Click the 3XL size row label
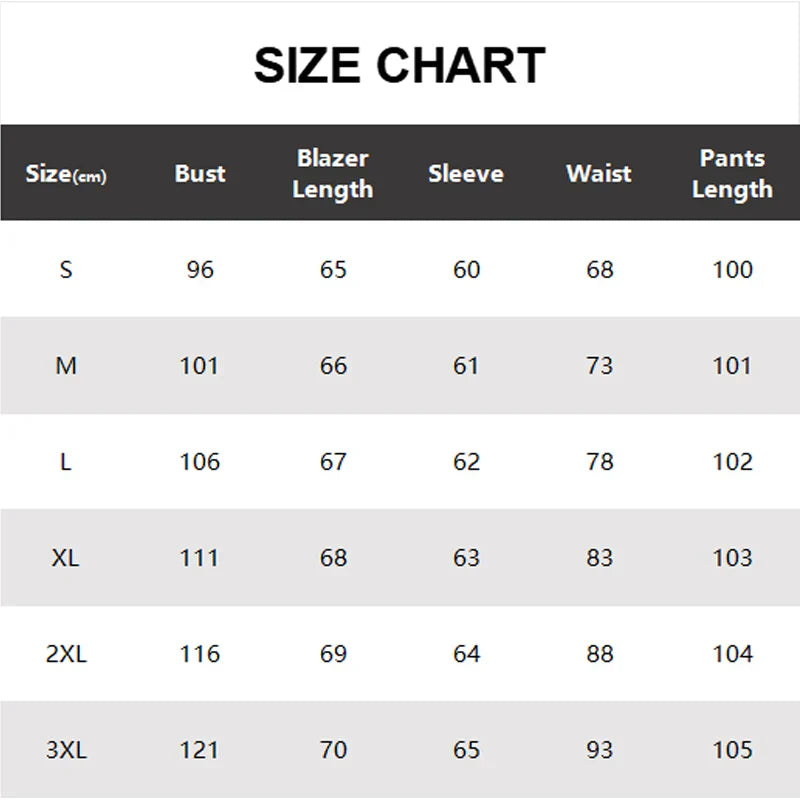Image resolution: width=800 pixels, height=800 pixels. [x=66, y=750]
